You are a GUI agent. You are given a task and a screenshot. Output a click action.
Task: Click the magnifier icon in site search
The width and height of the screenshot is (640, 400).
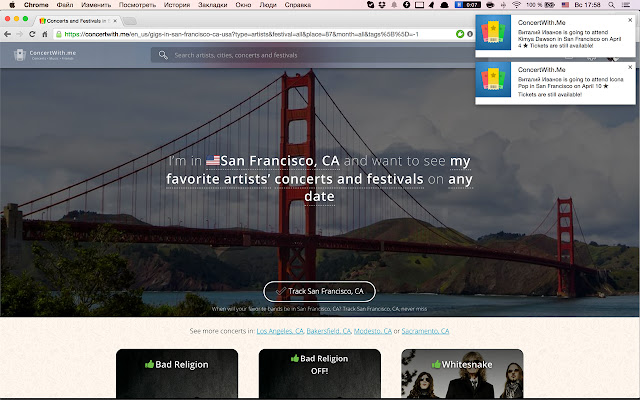[163, 55]
